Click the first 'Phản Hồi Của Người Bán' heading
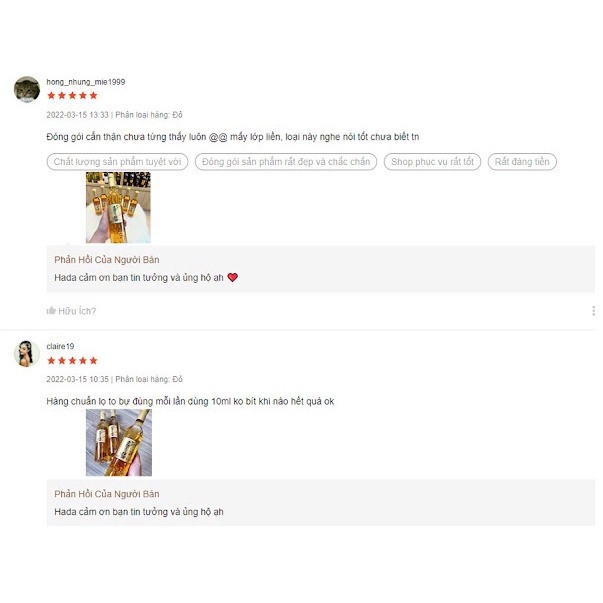Viewport: 603px width, 603px height. tap(107, 260)
